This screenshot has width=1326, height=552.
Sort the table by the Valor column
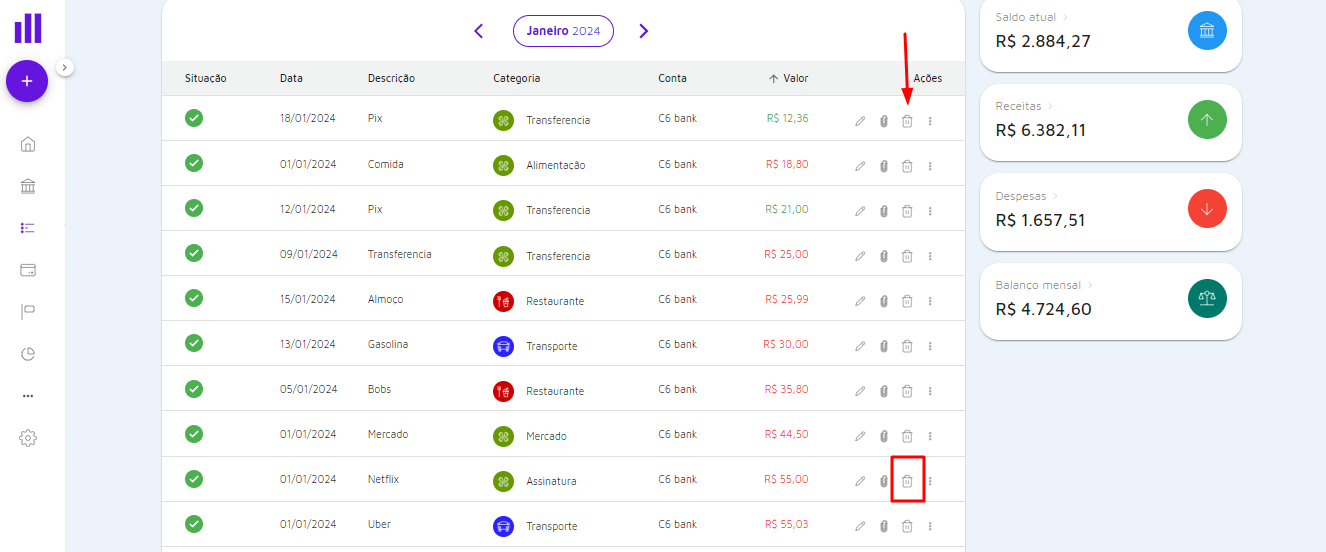788,78
